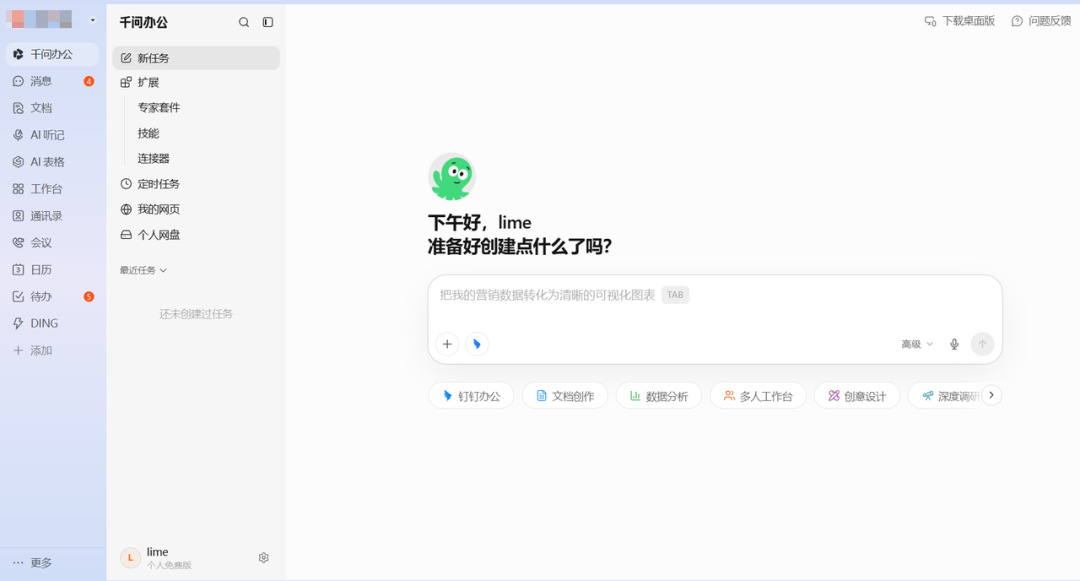Viewport: 1080px width, 581px height.
Task: Open 日历 calendar
Action: pyautogui.click(x=52, y=269)
